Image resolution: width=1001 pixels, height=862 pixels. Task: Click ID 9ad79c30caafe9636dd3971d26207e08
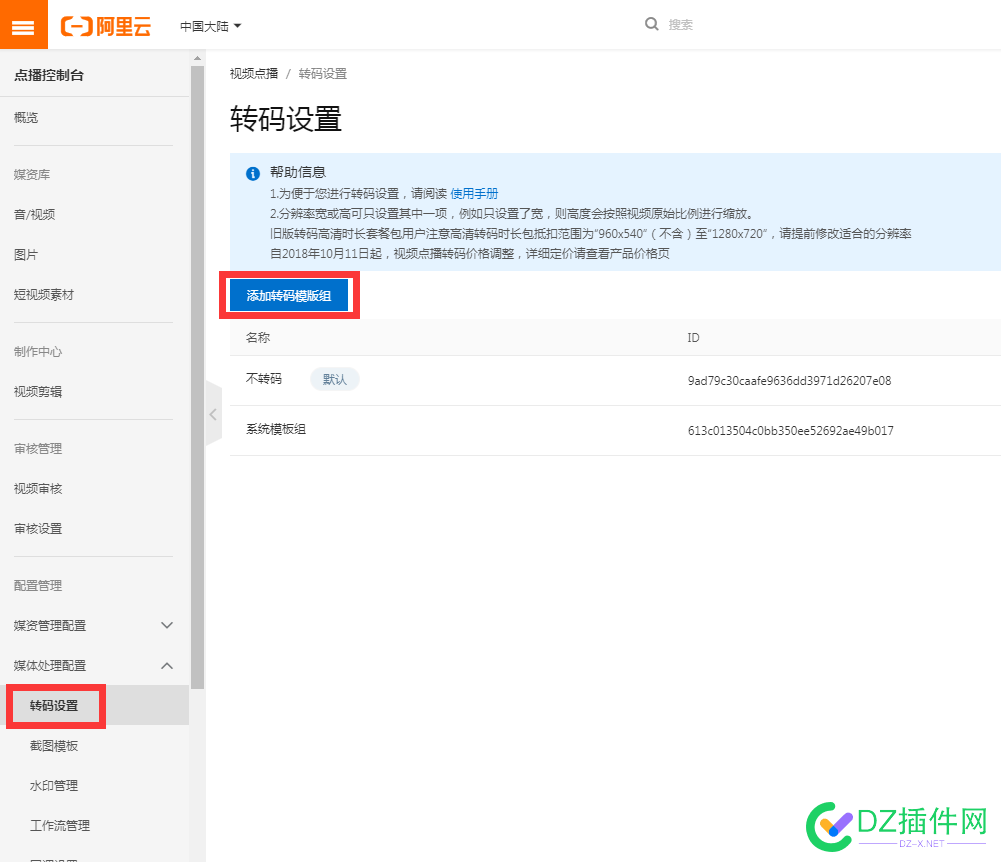pyautogui.click(x=789, y=381)
